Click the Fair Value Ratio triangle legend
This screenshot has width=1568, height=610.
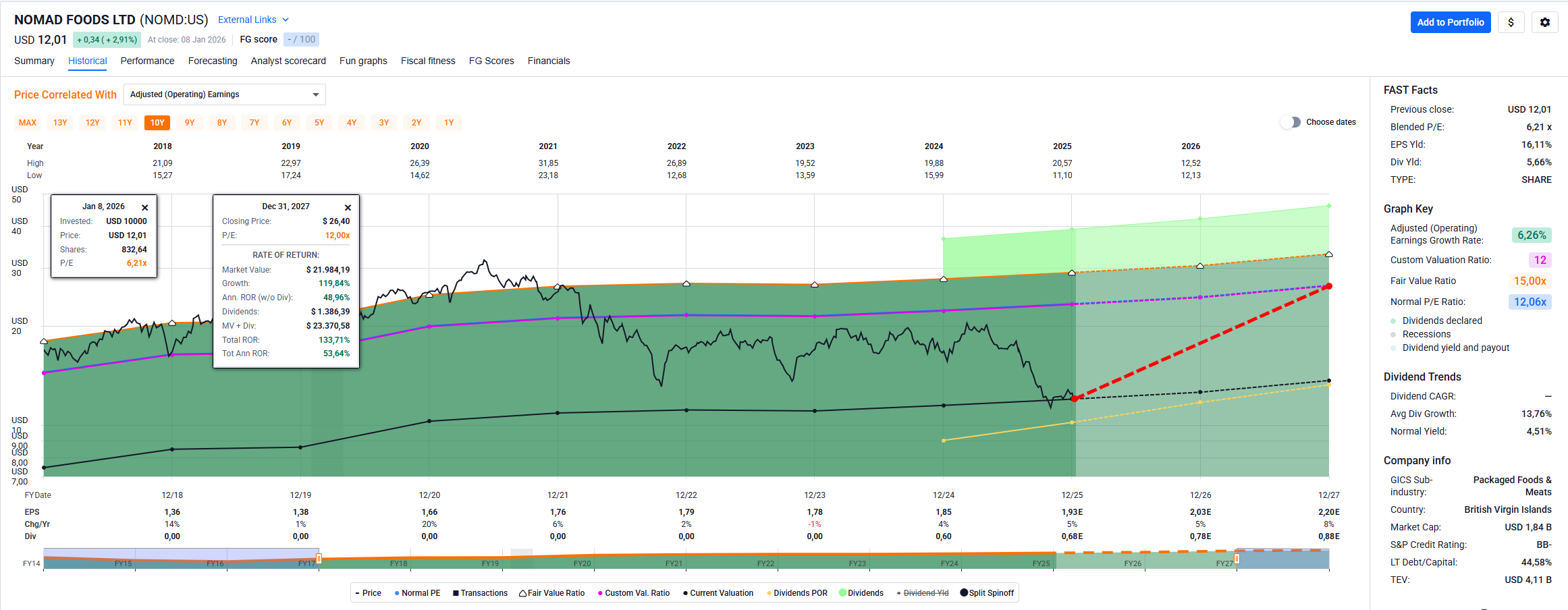tap(522, 593)
